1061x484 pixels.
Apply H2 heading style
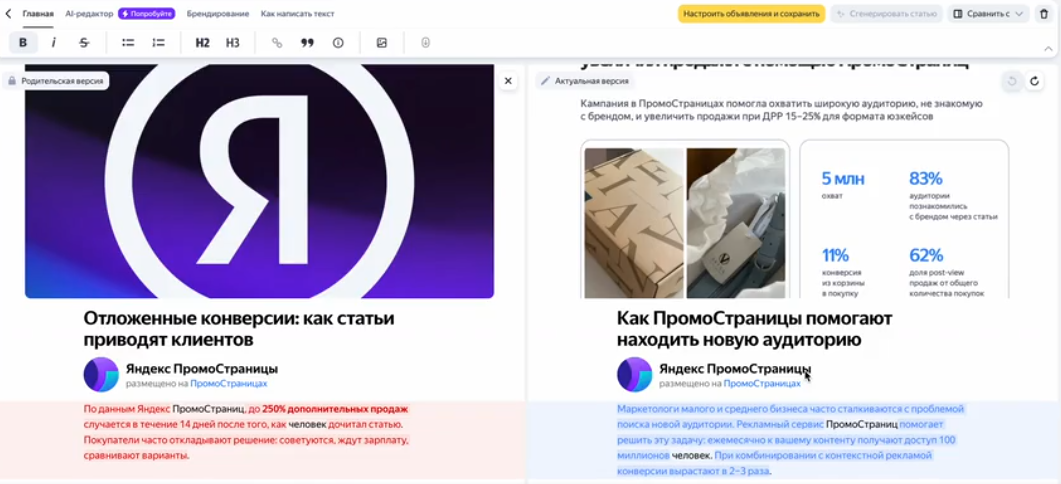pyautogui.click(x=202, y=43)
